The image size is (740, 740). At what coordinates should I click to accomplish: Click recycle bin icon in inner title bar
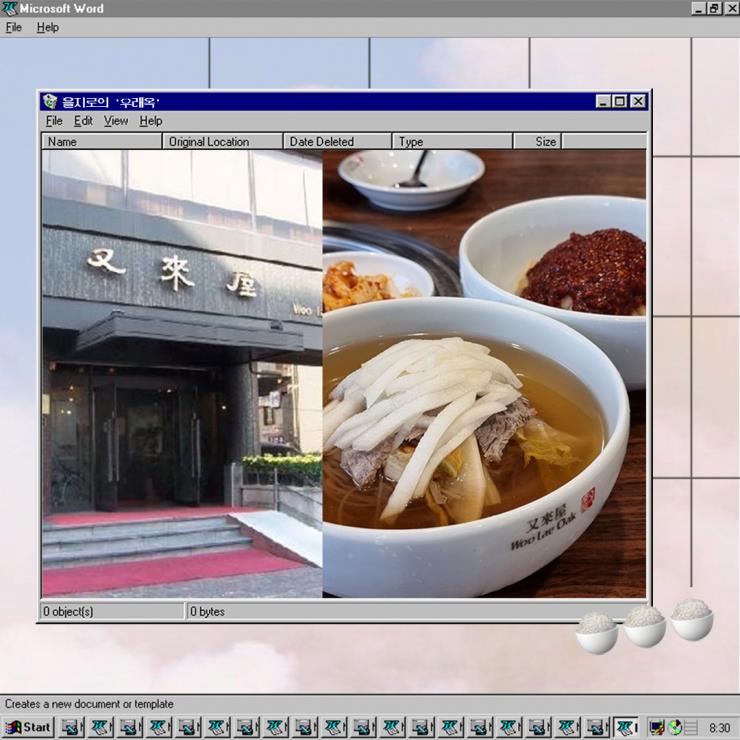(50, 101)
